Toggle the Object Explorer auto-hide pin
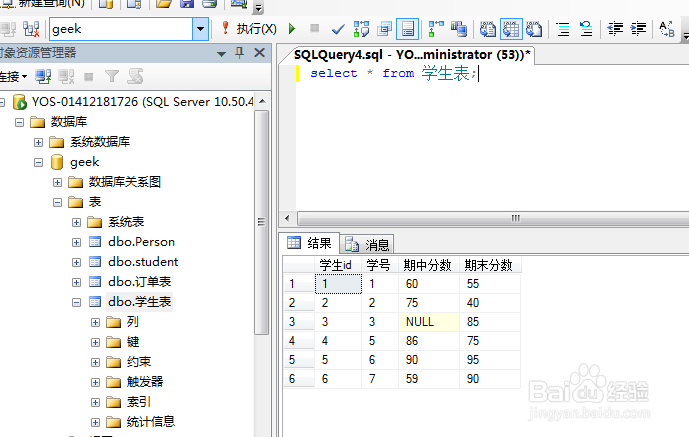Screen dimensions: 689x437 coord(239,53)
